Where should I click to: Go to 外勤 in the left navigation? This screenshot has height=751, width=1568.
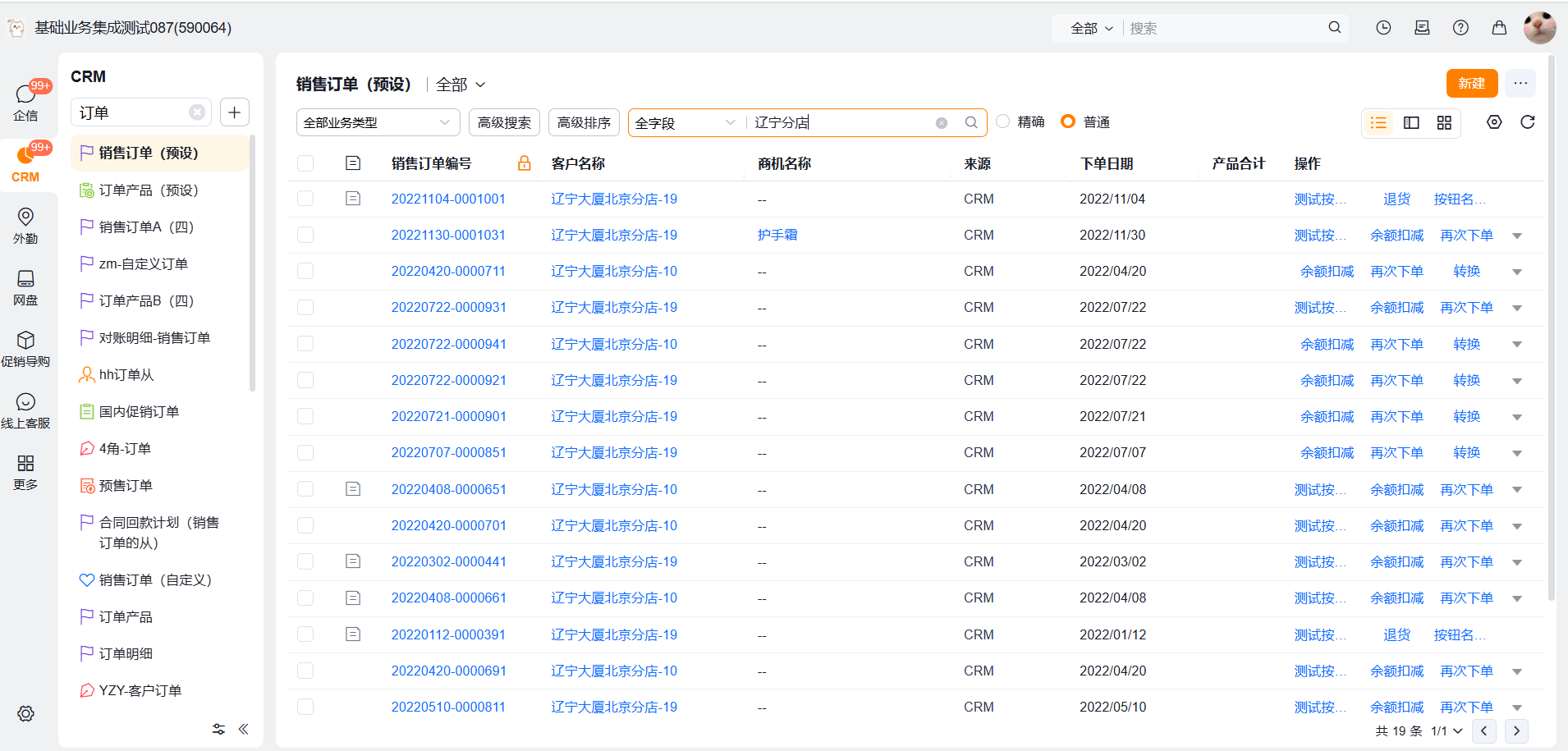[25, 226]
